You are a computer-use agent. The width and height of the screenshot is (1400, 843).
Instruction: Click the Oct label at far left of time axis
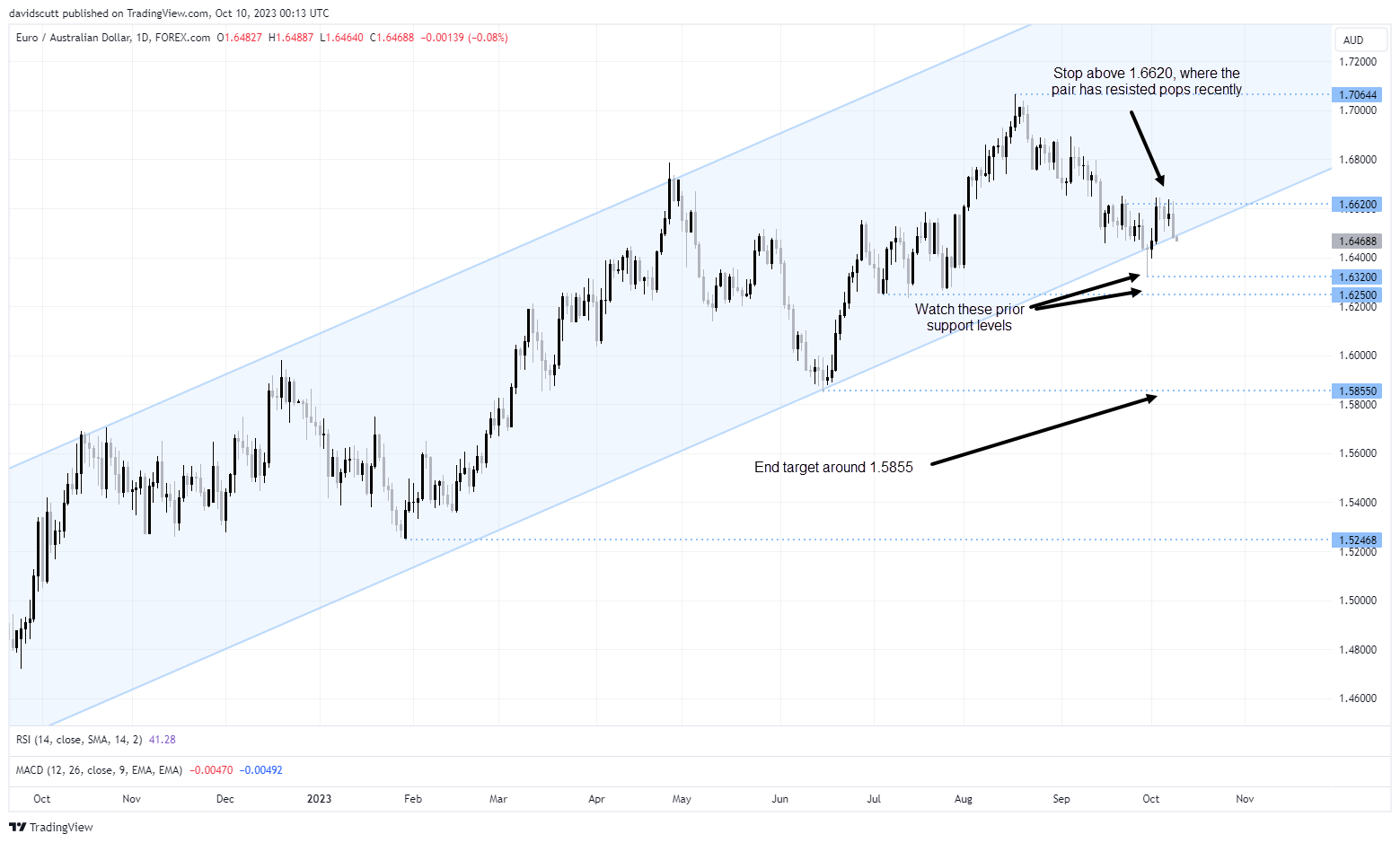point(41,799)
